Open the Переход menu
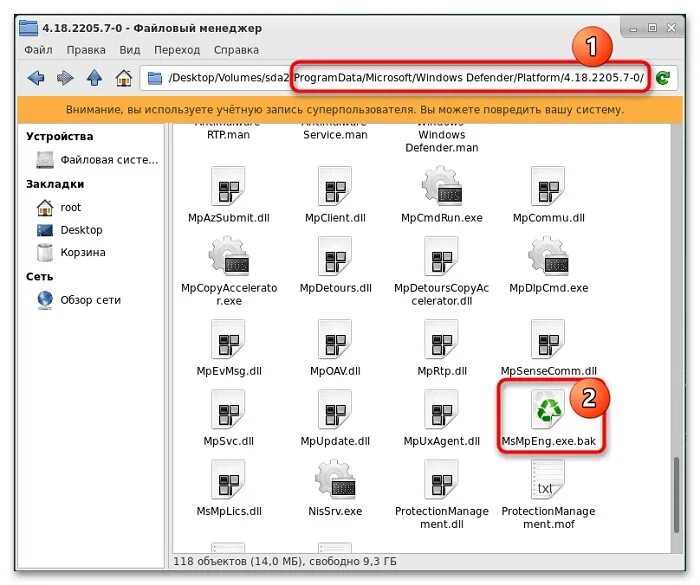This screenshot has width=700, height=585. pos(177,50)
